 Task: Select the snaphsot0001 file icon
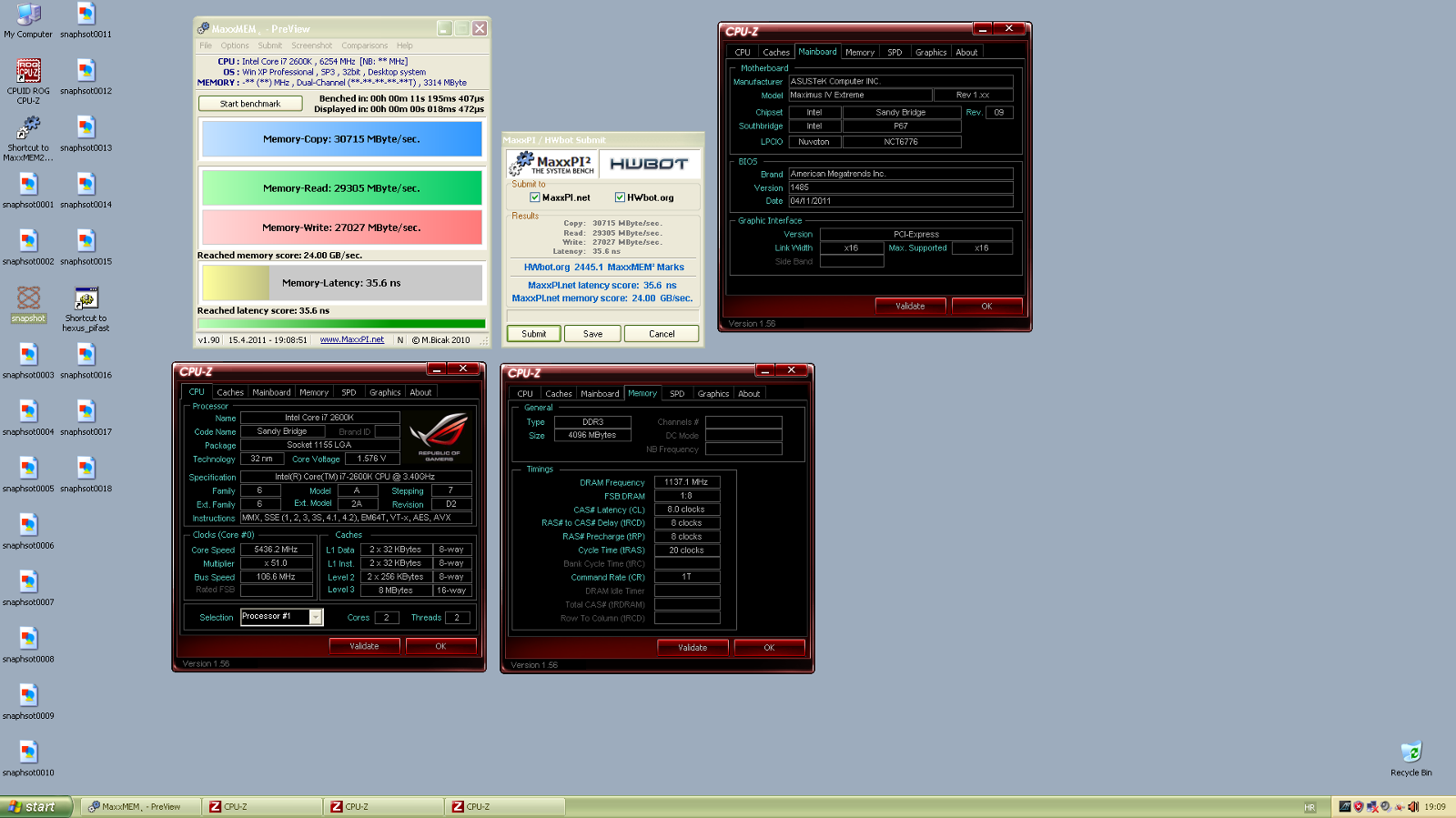coord(28,191)
